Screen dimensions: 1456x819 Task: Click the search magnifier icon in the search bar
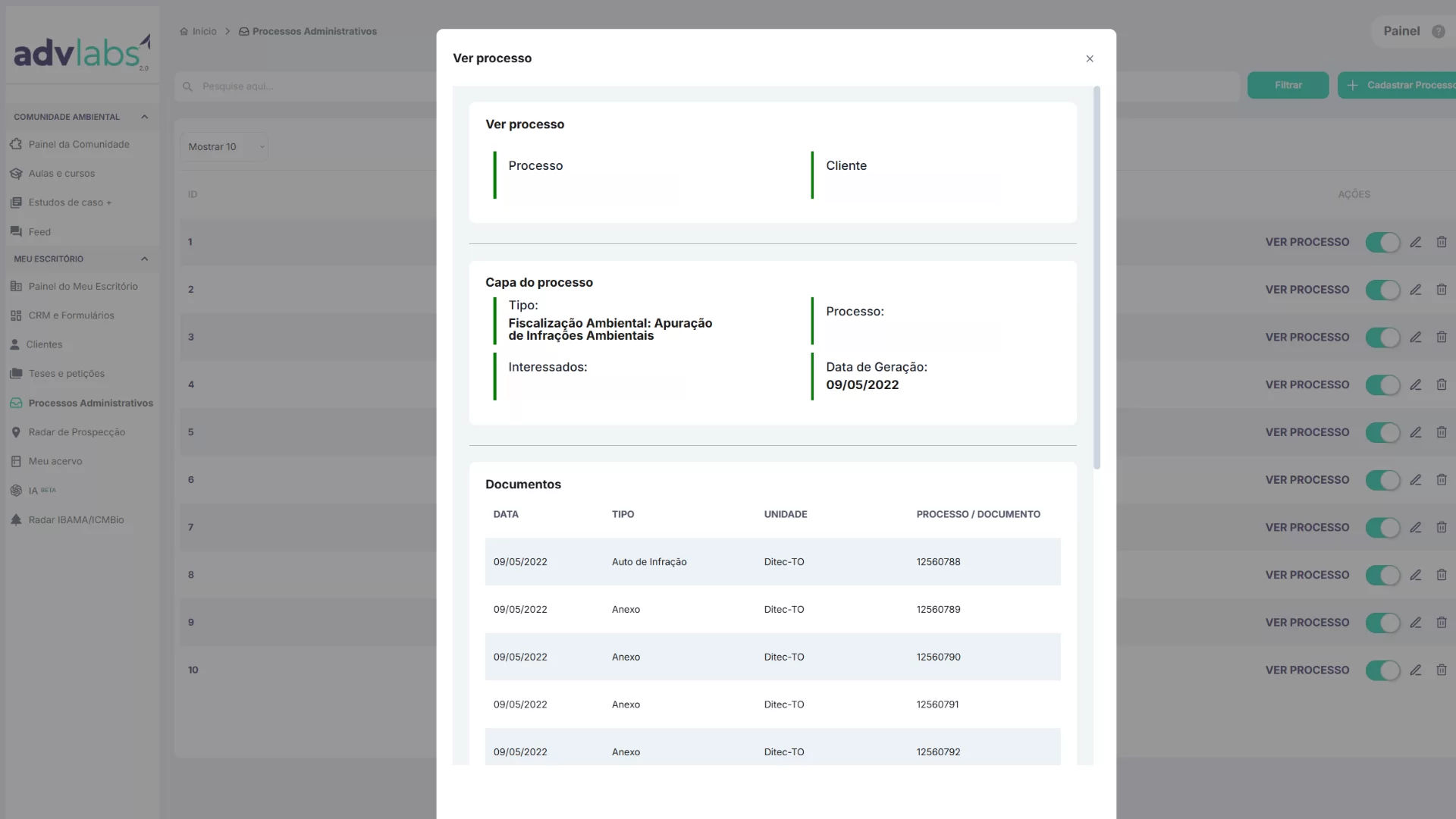pos(187,86)
